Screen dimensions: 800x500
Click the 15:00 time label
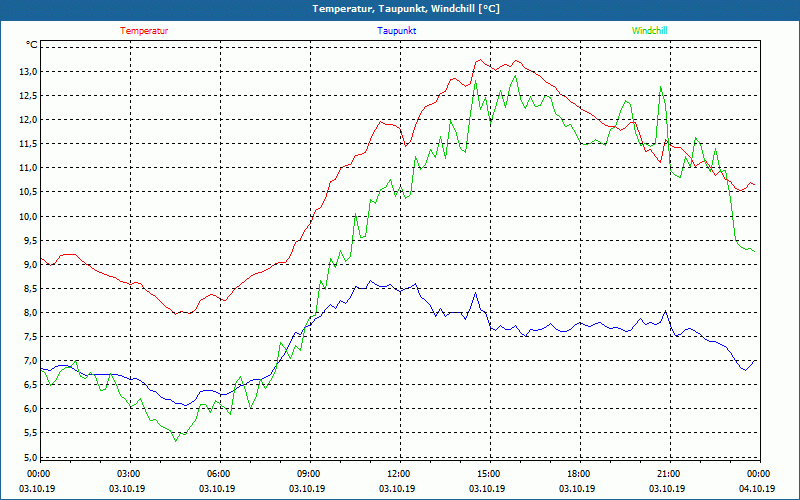(490, 474)
